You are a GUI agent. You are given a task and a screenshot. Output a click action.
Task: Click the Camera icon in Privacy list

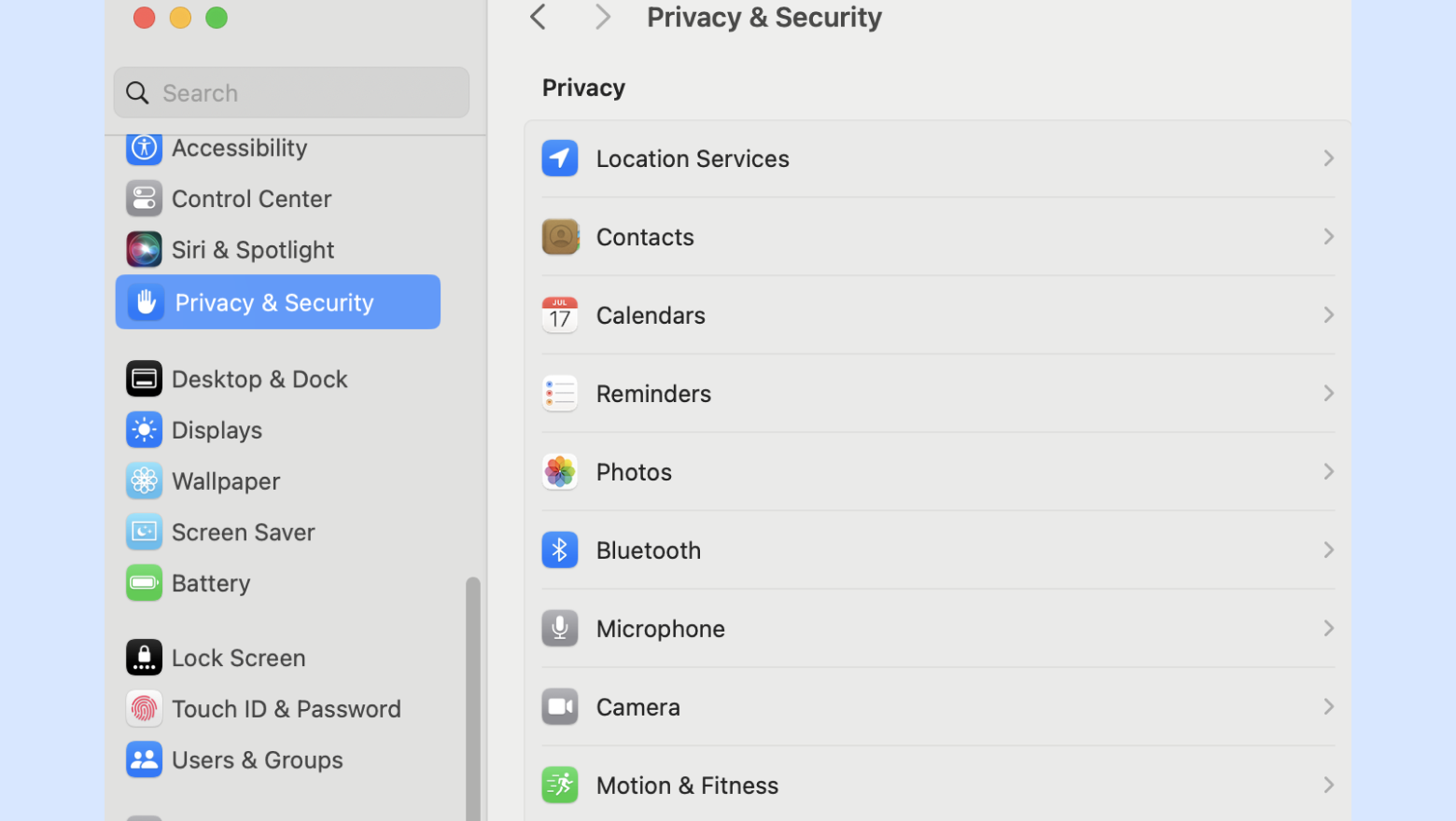(560, 707)
